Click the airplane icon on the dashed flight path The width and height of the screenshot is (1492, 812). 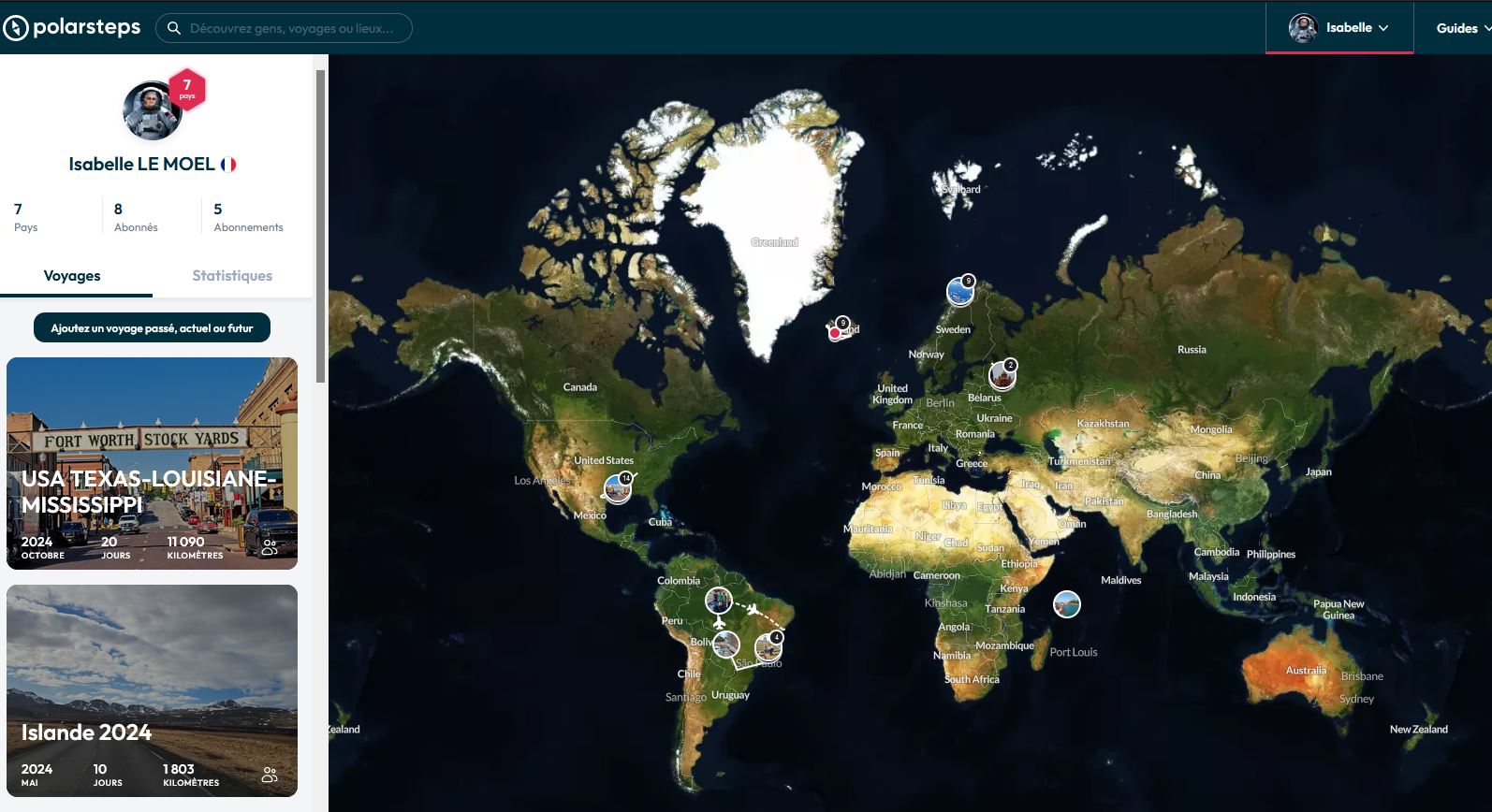(x=753, y=609)
